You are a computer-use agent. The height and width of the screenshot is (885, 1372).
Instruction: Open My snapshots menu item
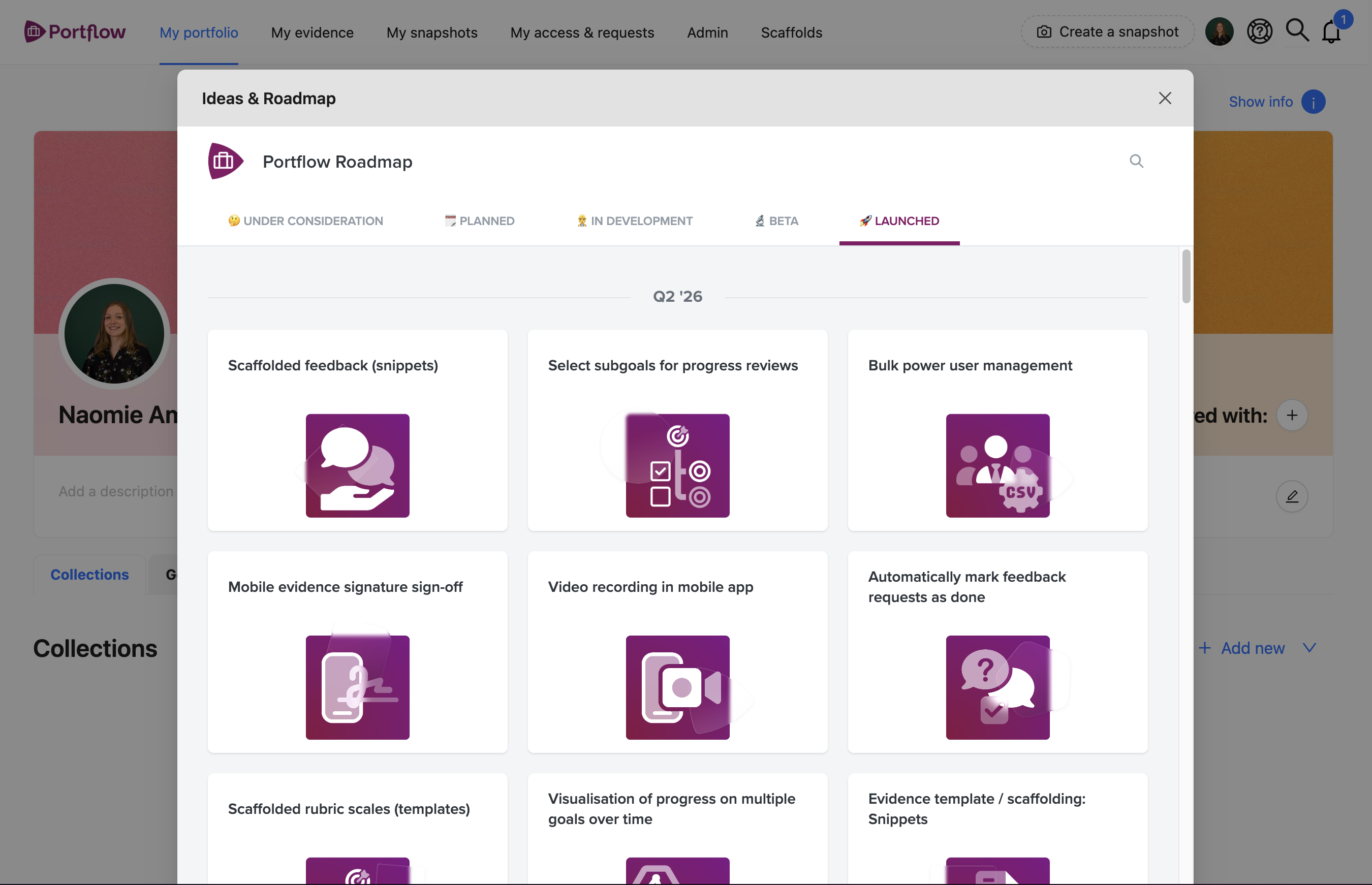pos(431,32)
